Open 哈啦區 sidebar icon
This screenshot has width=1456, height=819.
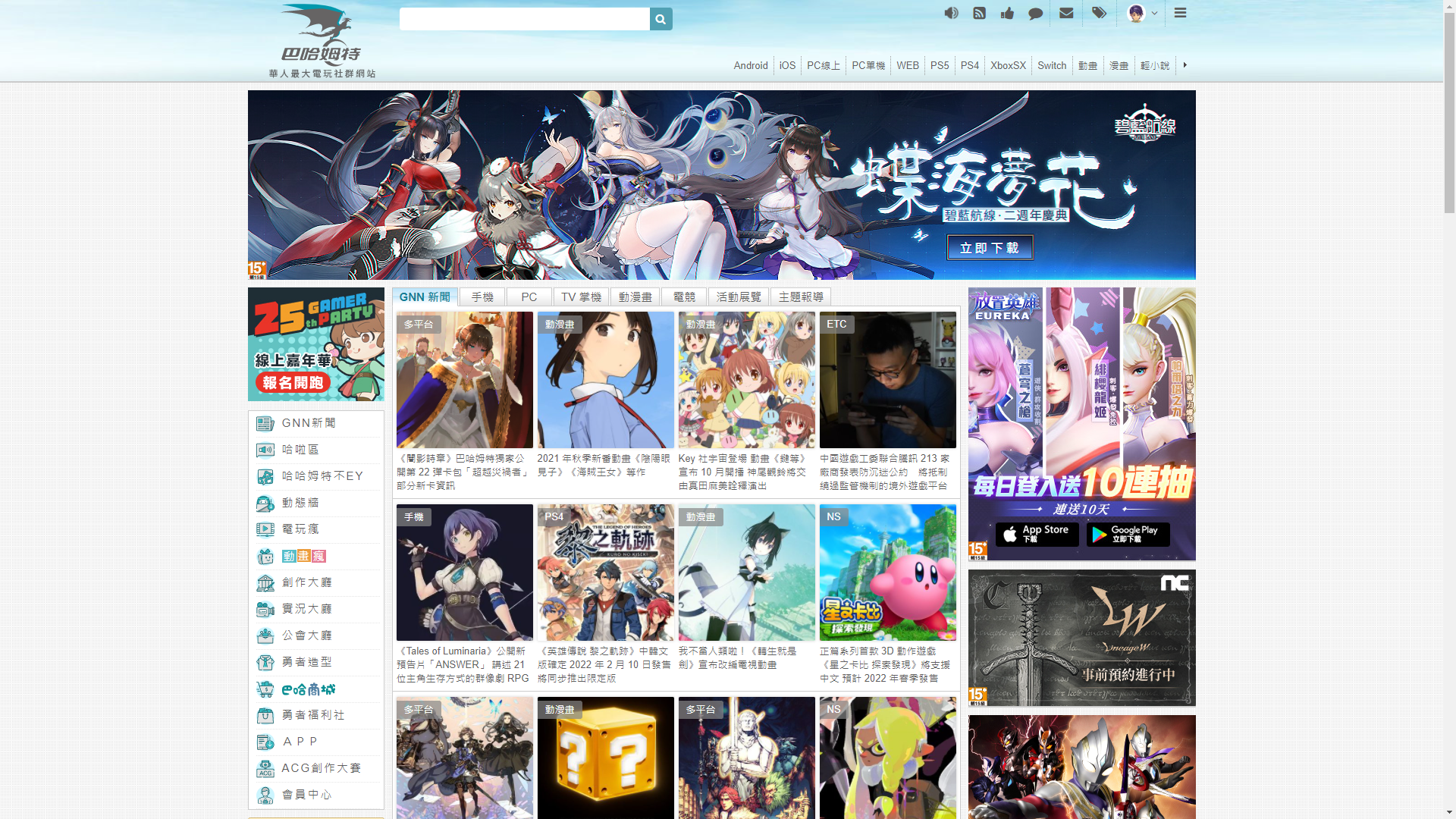[265, 450]
